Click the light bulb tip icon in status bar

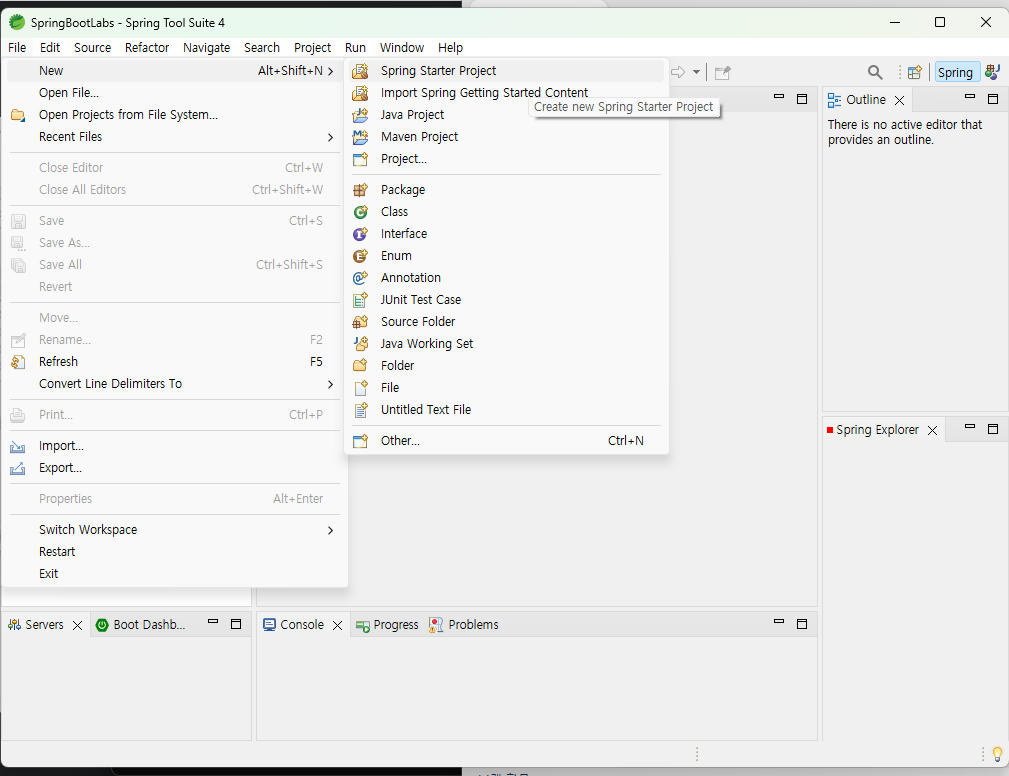[x=997, y=753]
